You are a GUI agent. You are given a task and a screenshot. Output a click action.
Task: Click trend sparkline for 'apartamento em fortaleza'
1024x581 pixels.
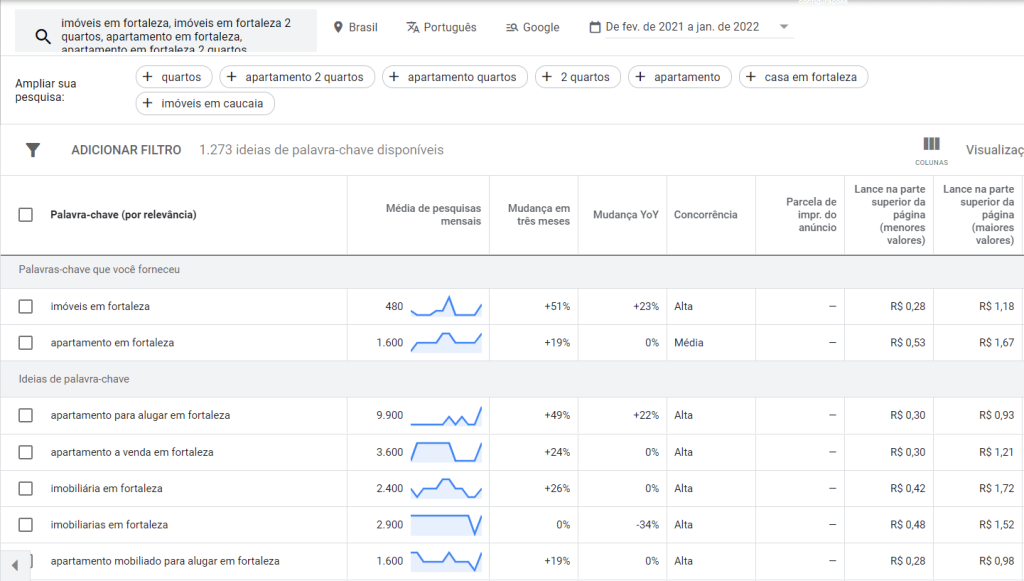tap(446, 343)
